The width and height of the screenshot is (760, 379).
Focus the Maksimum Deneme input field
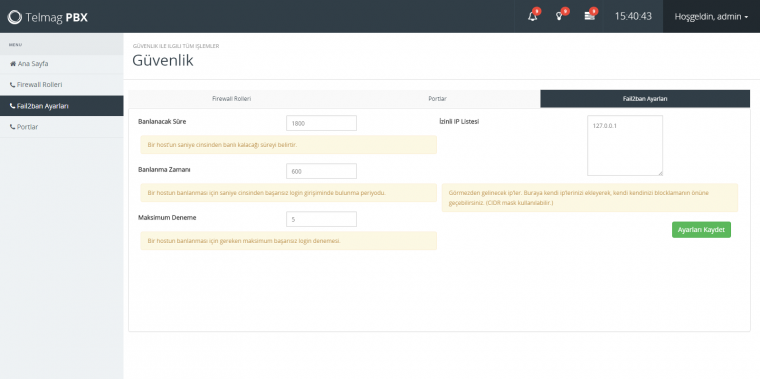pos(321,219)
